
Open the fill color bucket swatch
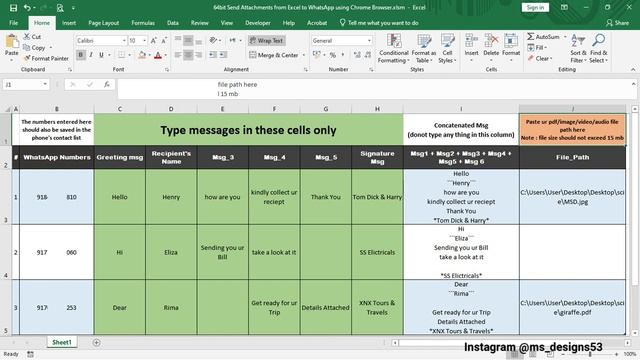142,55
